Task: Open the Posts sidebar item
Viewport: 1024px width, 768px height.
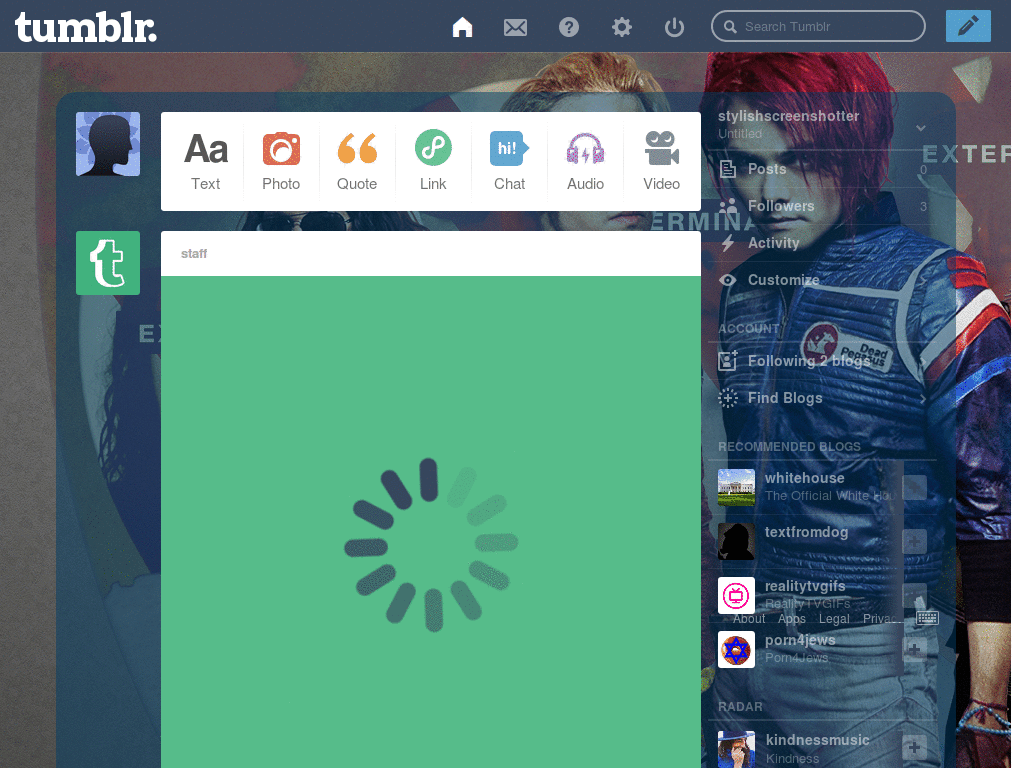Action: click(822, 169)
